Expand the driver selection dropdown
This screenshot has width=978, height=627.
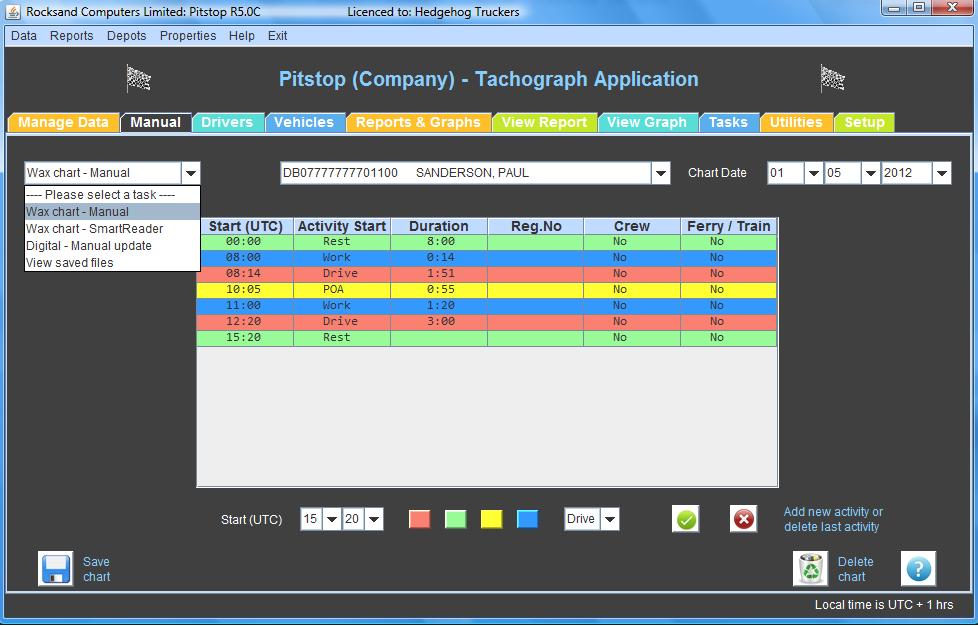660,173
